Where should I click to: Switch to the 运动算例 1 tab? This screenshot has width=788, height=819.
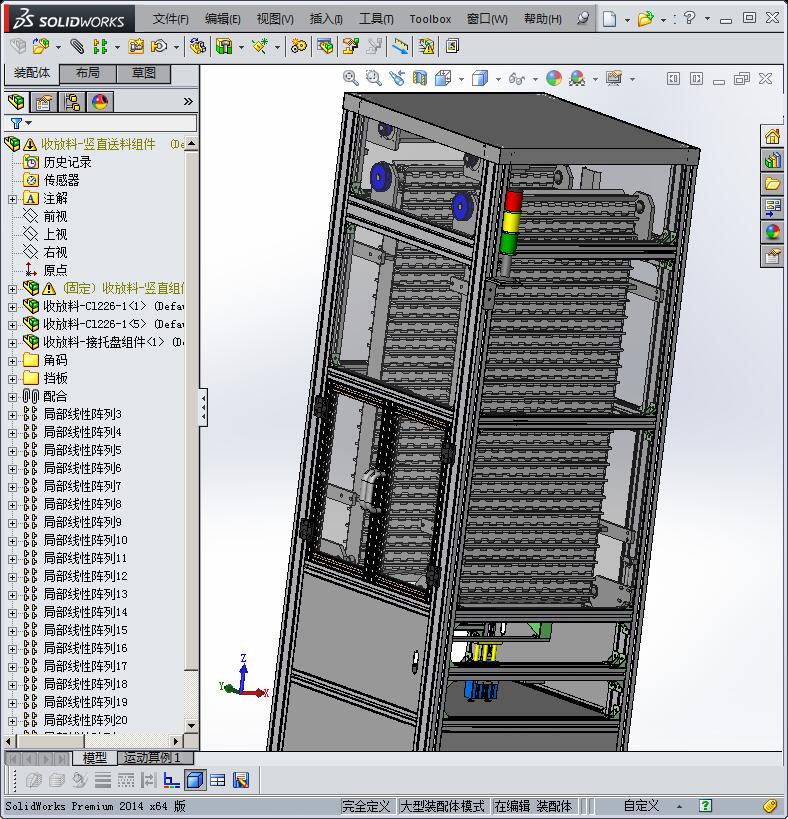[152, 758]
